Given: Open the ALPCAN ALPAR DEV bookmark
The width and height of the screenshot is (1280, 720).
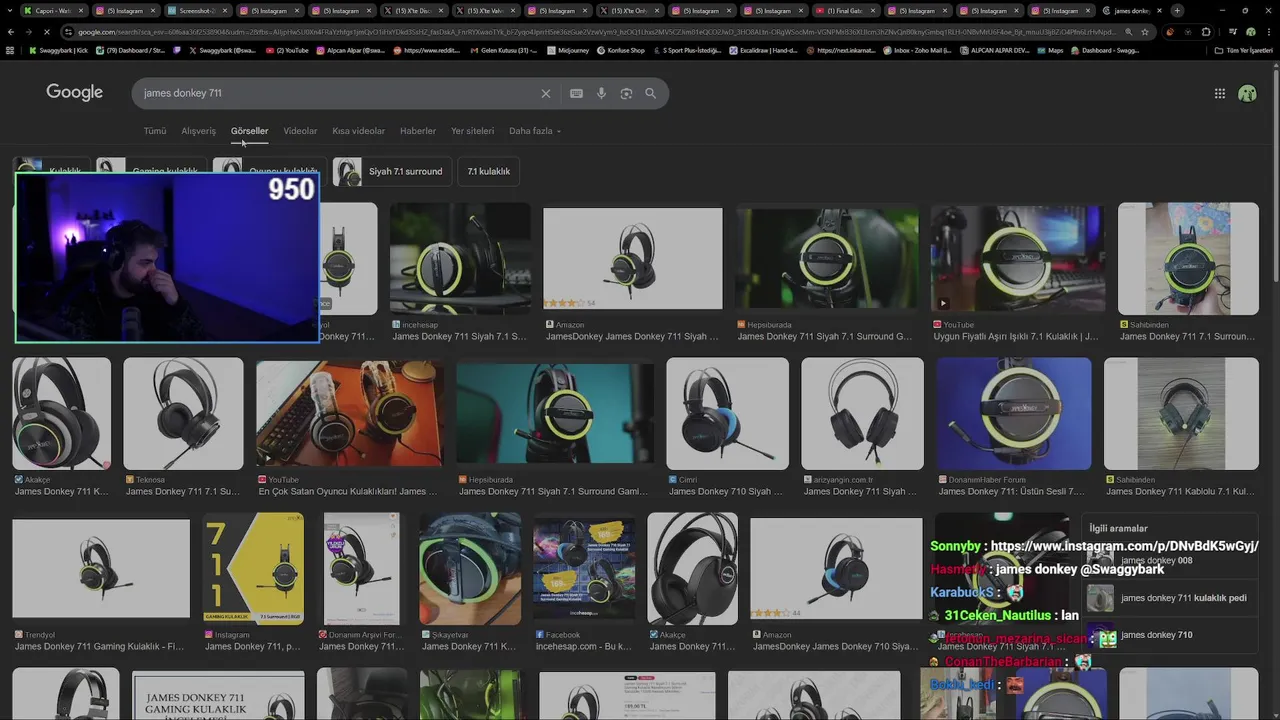Looking at the screenshot, I should pos(993,50).
